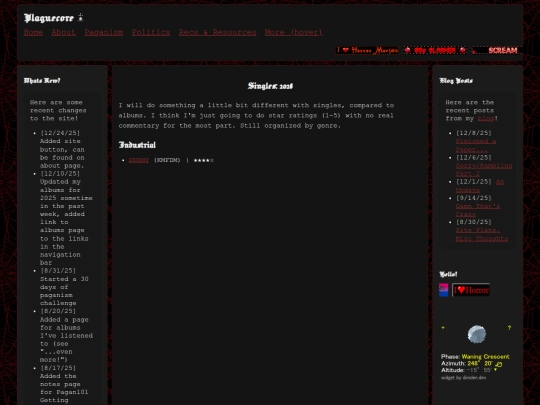
Task: Click the More (hover) nav item
Action: pos(294,32)
